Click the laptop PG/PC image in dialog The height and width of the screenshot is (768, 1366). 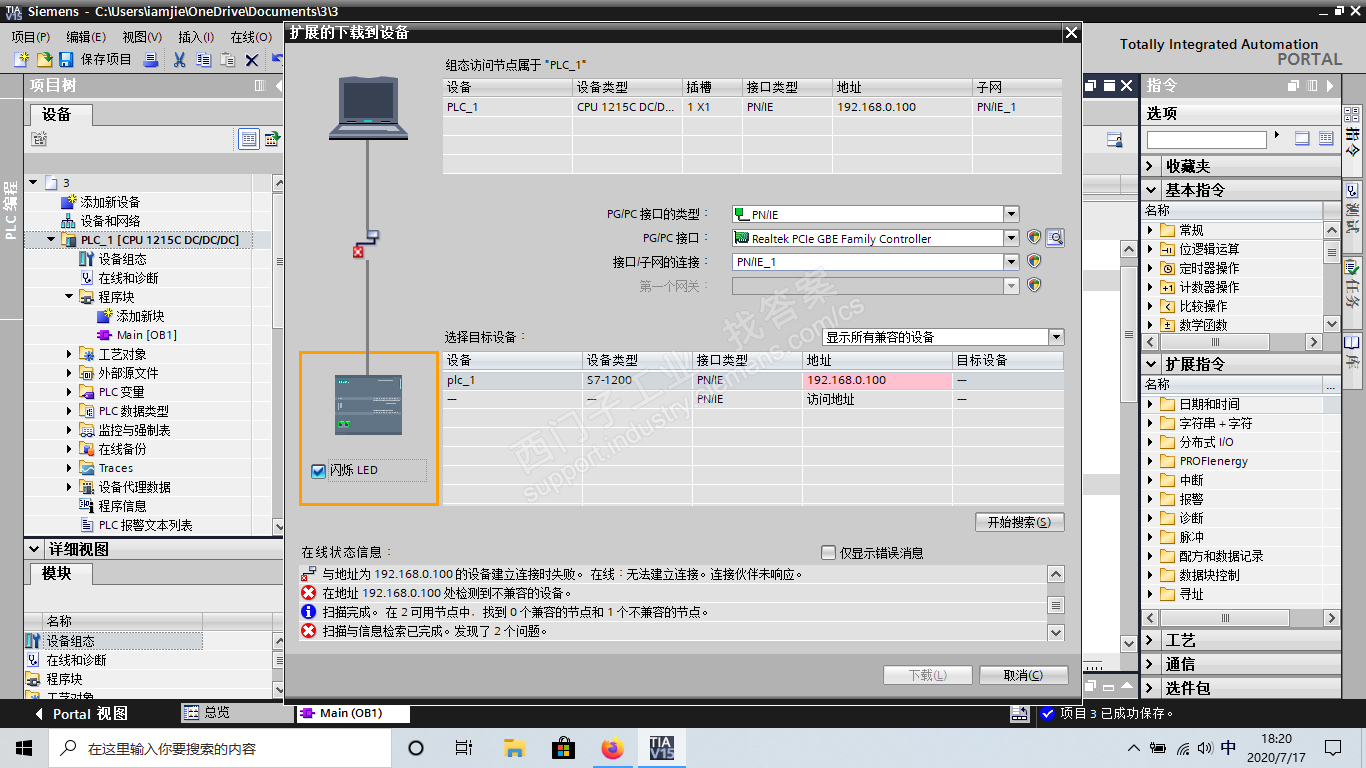tap(368, 107)
